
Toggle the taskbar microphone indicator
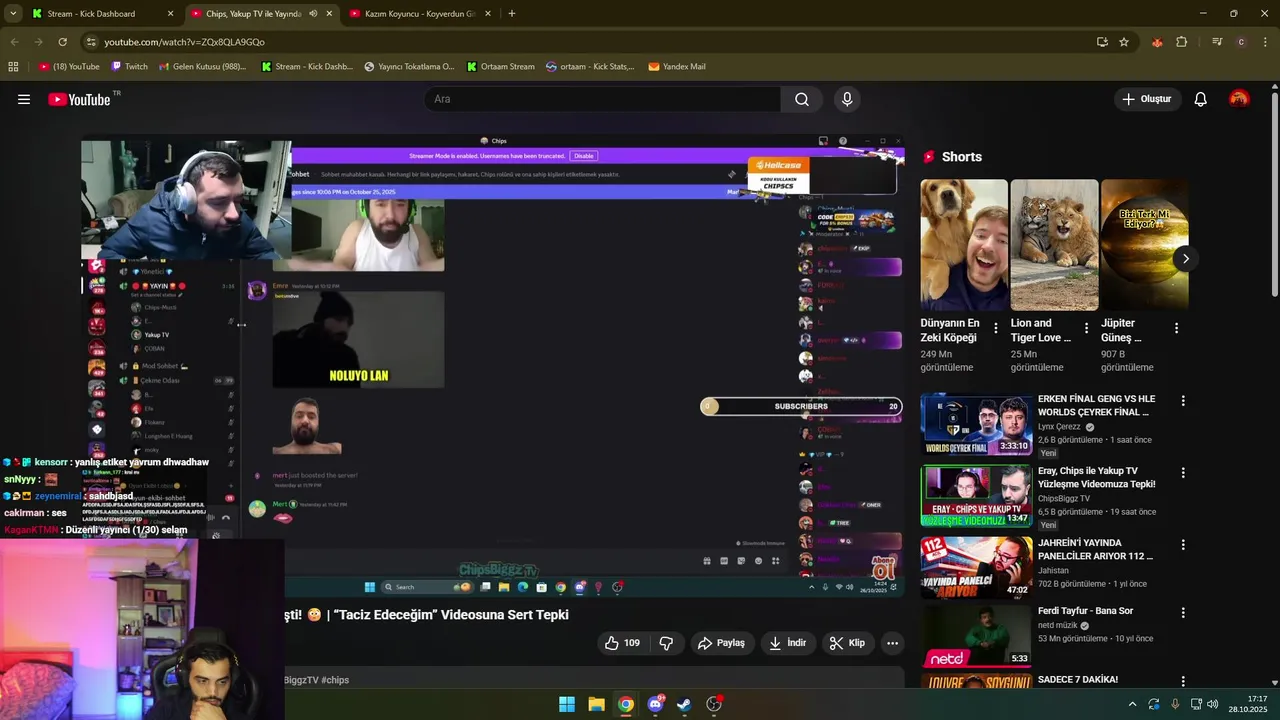click(1175, 704)
